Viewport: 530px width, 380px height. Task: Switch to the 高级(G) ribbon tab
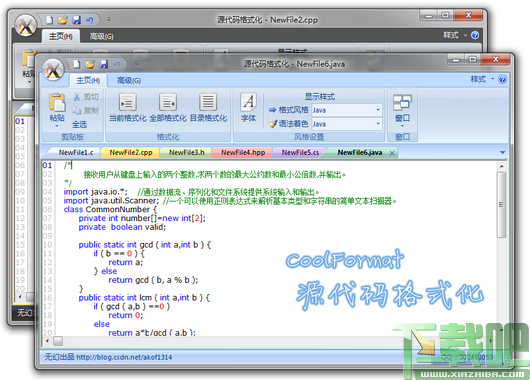click(129, 80)
